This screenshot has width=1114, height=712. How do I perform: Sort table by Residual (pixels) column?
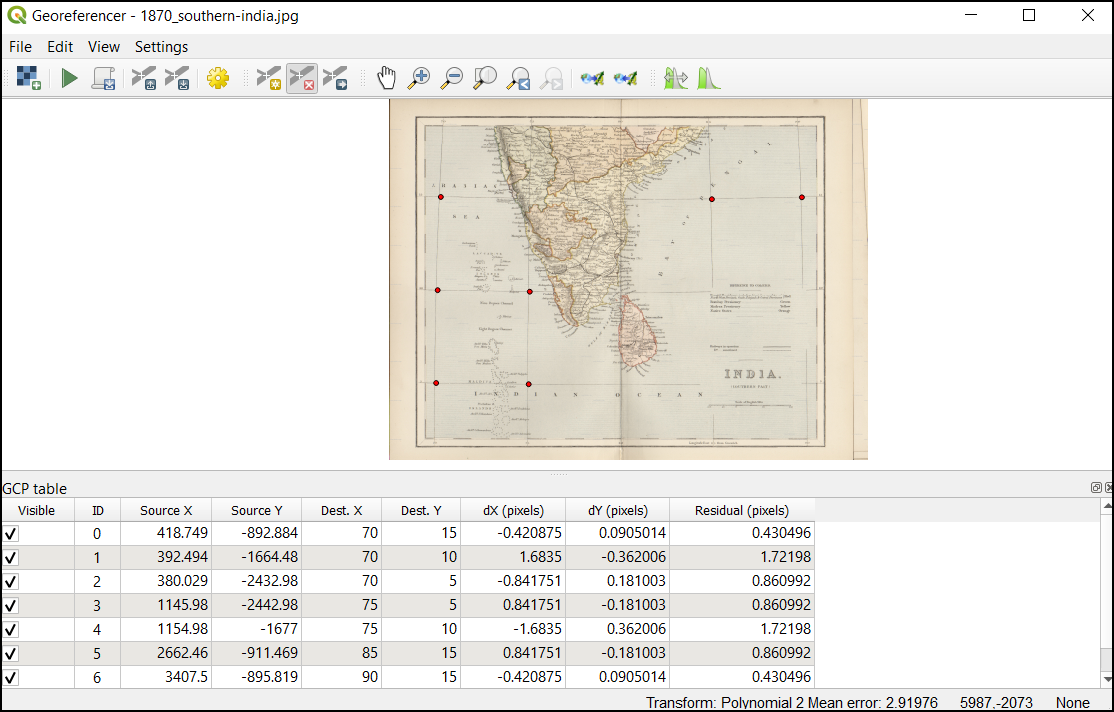point(741,510)
